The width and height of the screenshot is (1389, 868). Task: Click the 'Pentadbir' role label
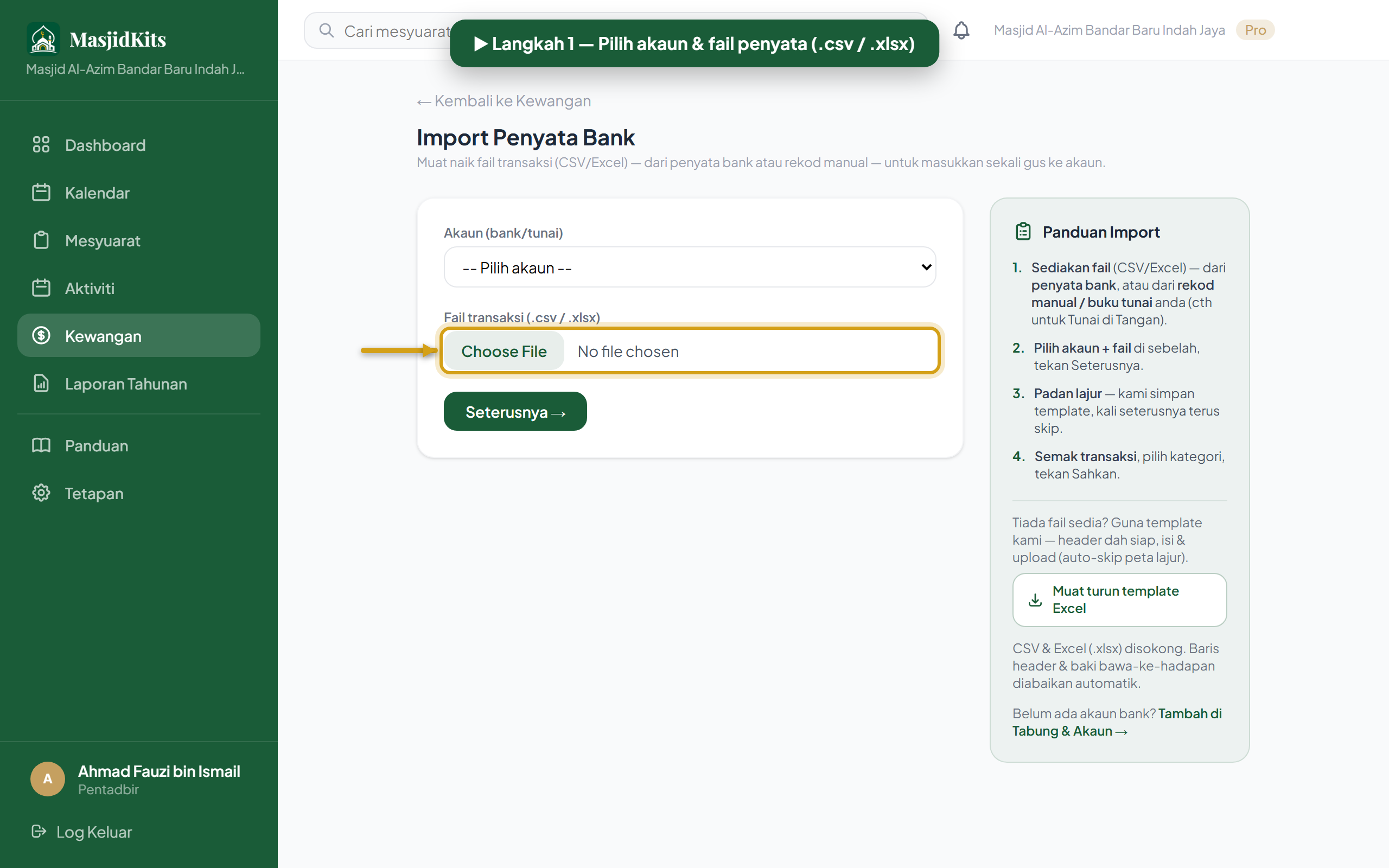(109, 789)
